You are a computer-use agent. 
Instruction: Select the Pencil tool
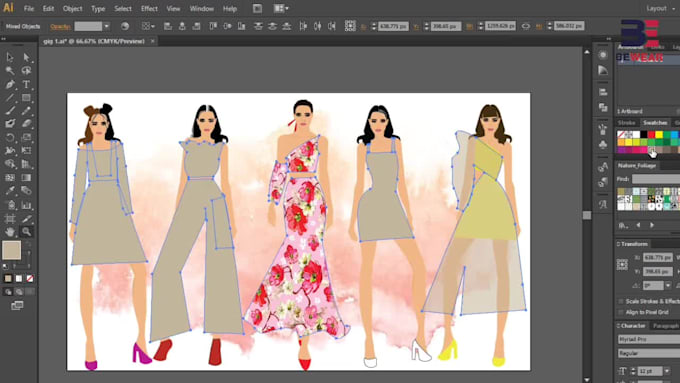tap(26, 111)
